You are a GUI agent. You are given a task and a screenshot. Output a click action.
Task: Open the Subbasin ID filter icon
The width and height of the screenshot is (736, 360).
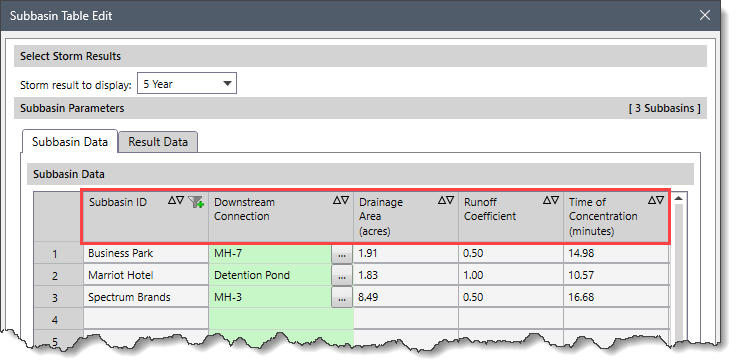tap(196, 202)
